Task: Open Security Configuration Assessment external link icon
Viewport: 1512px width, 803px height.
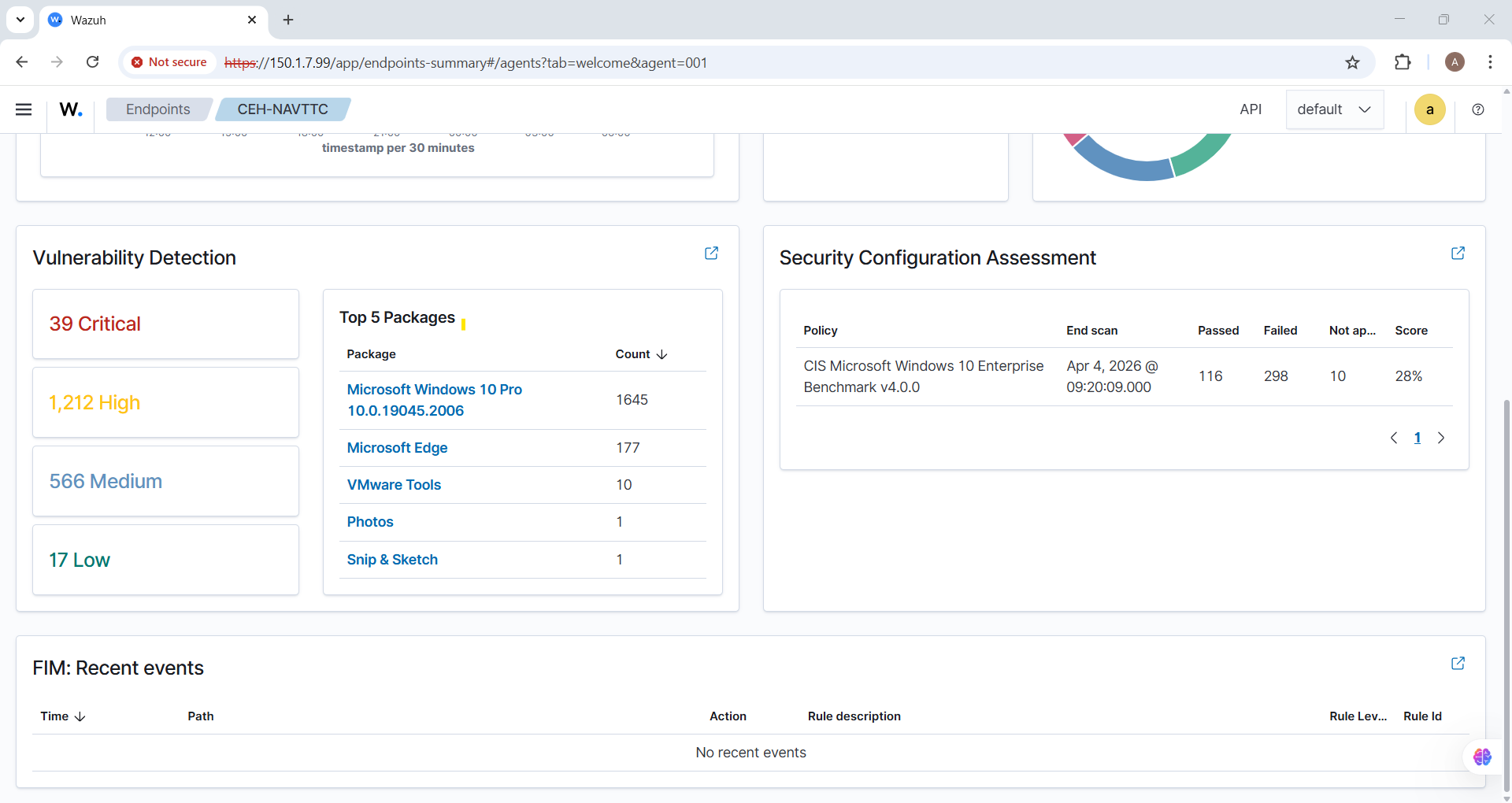Action: [x=1458, y=253]
